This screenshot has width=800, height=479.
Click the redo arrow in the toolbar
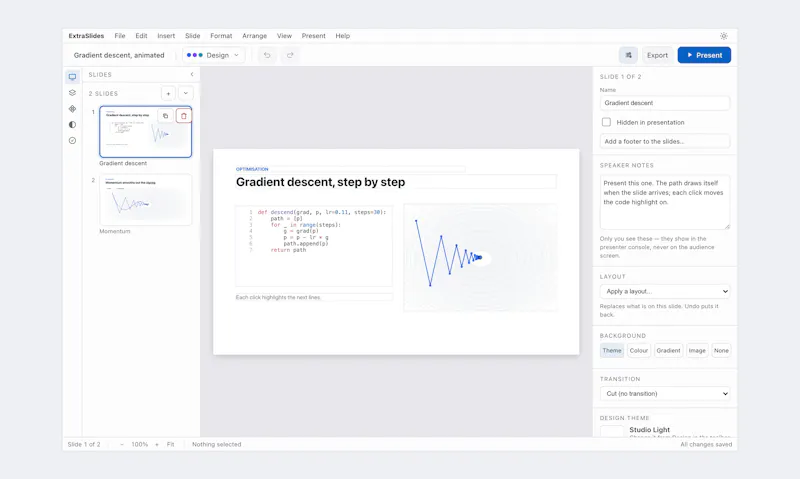290,55
